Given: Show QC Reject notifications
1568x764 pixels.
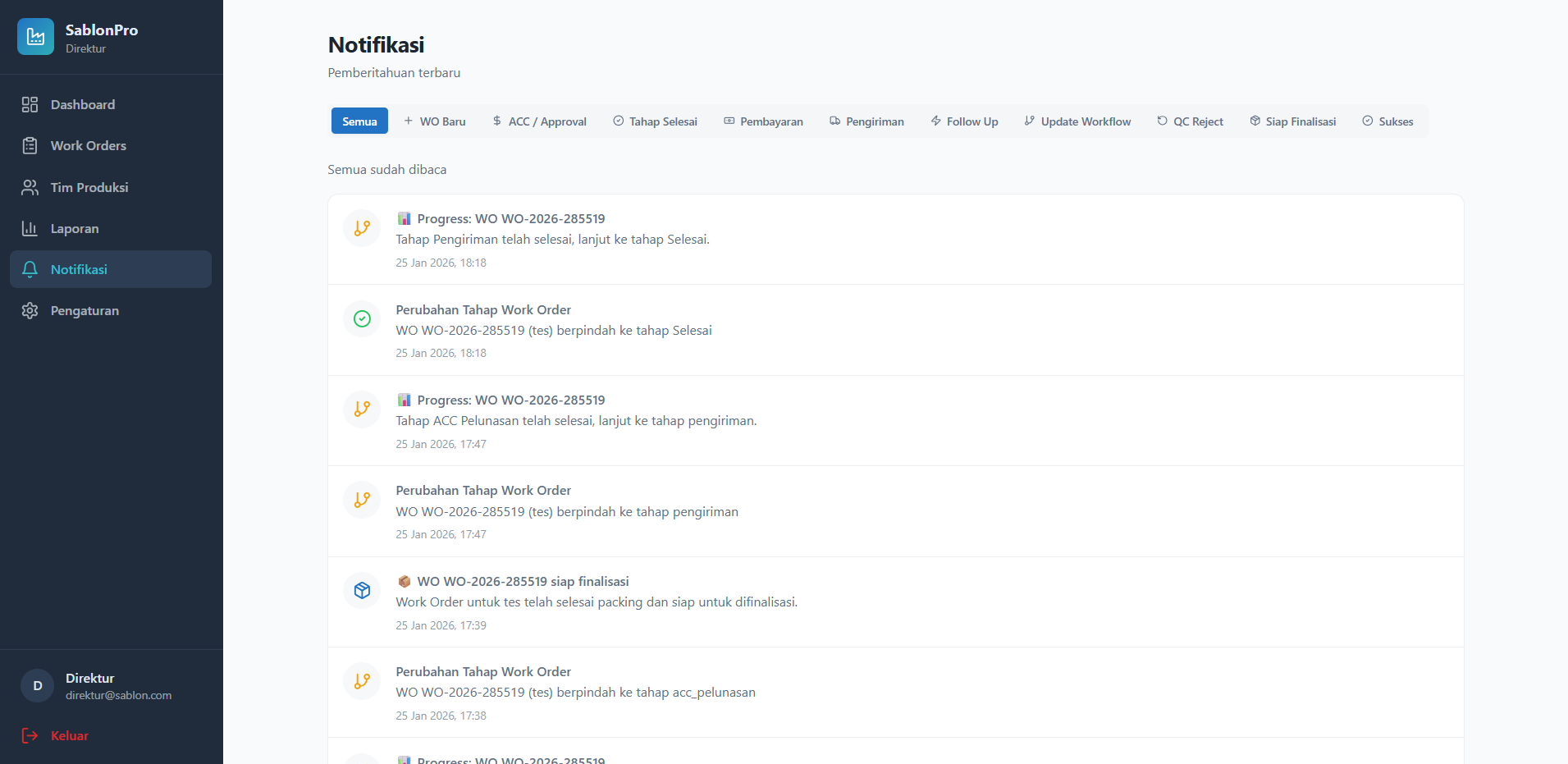Looking at the screenshot, I should (1191, 121).
